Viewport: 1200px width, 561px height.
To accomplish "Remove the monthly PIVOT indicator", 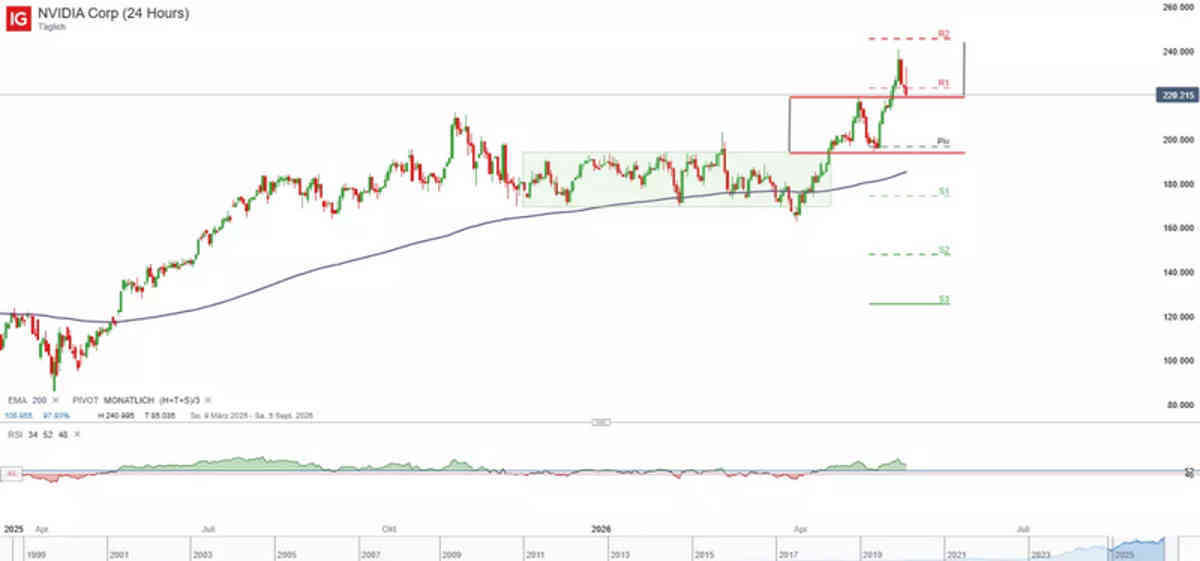I will pos(208,400).
